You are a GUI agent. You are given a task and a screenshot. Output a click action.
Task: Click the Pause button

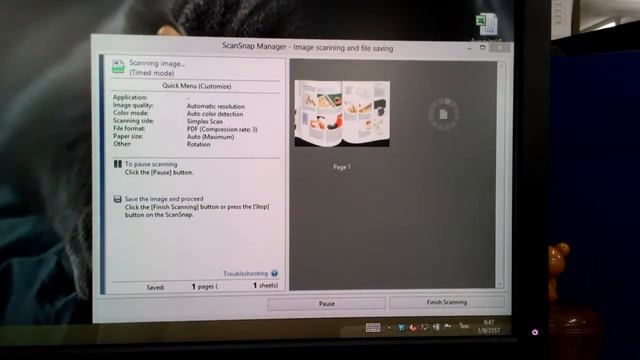coord(327,304)
